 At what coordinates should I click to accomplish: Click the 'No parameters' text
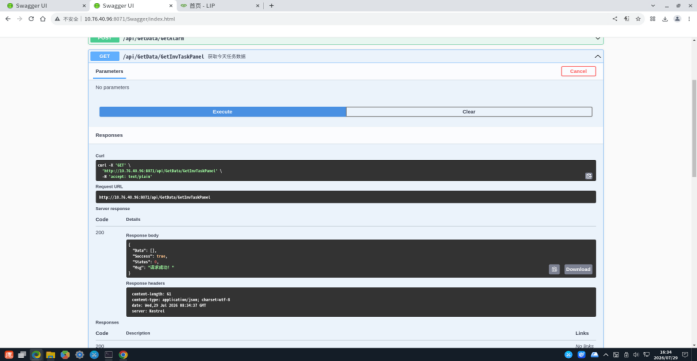(x=112, y=87)
